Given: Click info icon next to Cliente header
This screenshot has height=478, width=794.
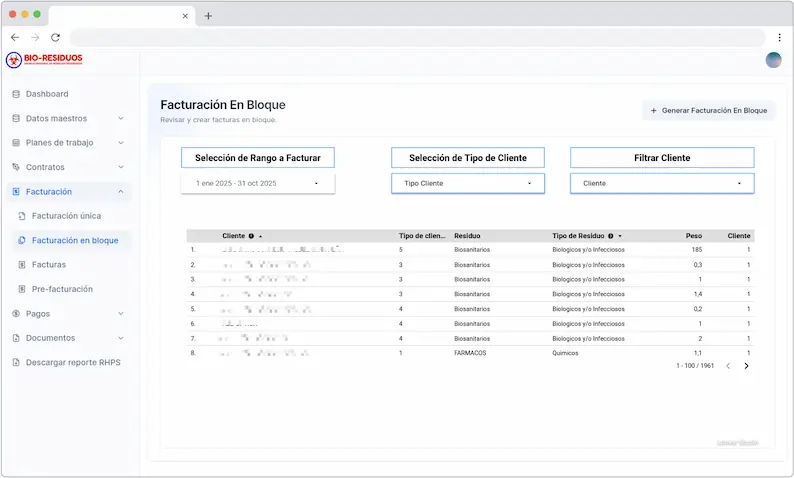Looking at the screenshot, I should (251, 236).
